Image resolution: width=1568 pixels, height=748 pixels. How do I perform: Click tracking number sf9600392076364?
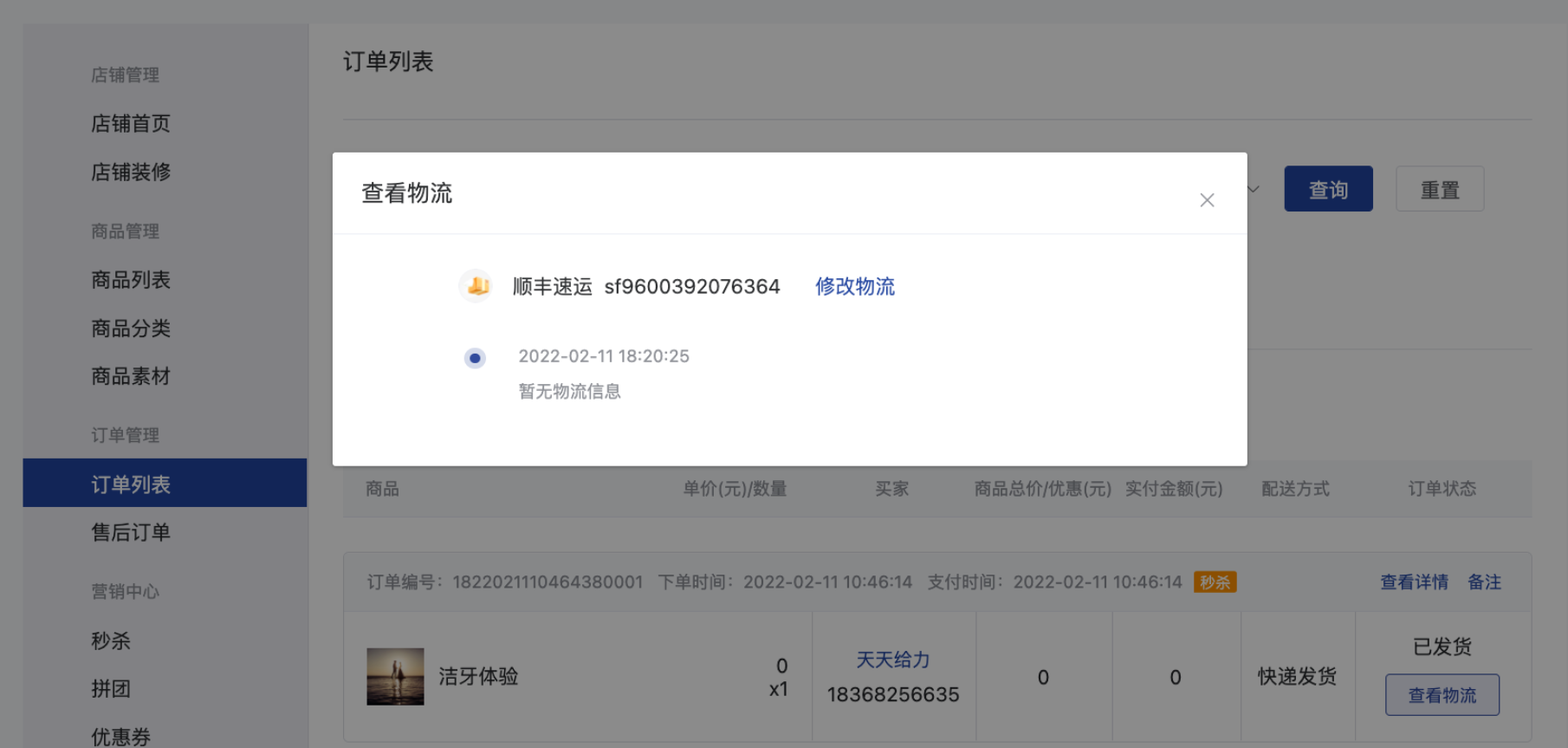(x=692, y=286)
